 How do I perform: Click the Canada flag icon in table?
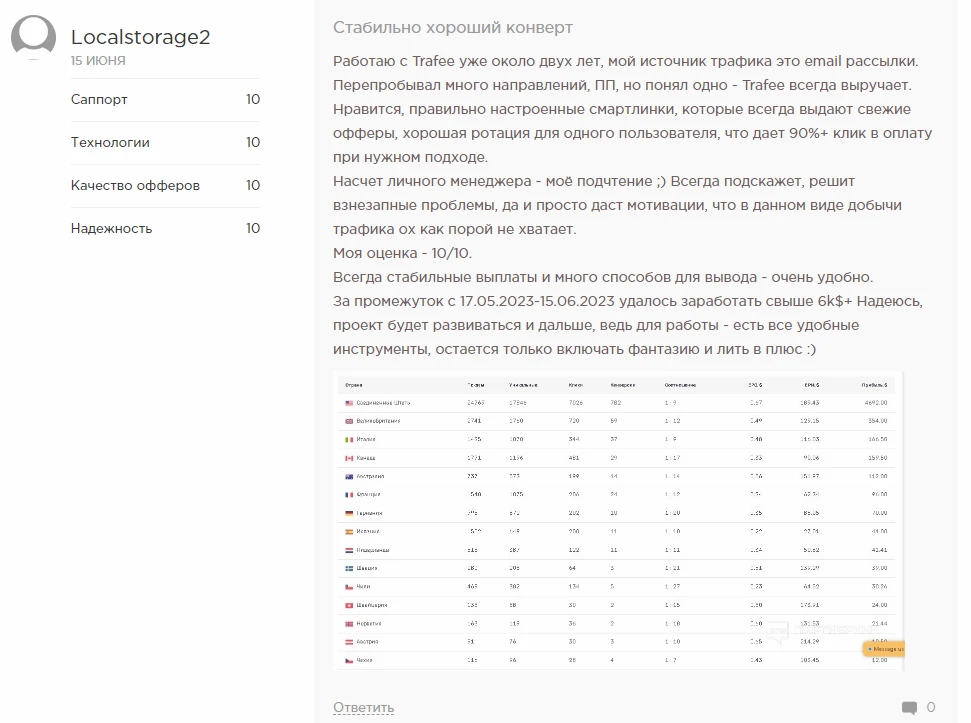[349, 458]
